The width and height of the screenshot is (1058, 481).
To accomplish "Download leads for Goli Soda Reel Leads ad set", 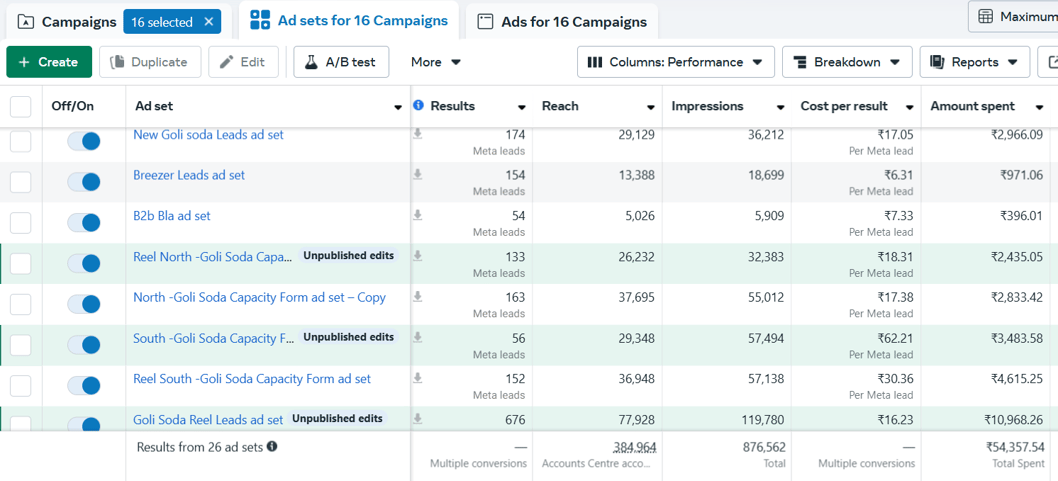I will coord(418,419).
